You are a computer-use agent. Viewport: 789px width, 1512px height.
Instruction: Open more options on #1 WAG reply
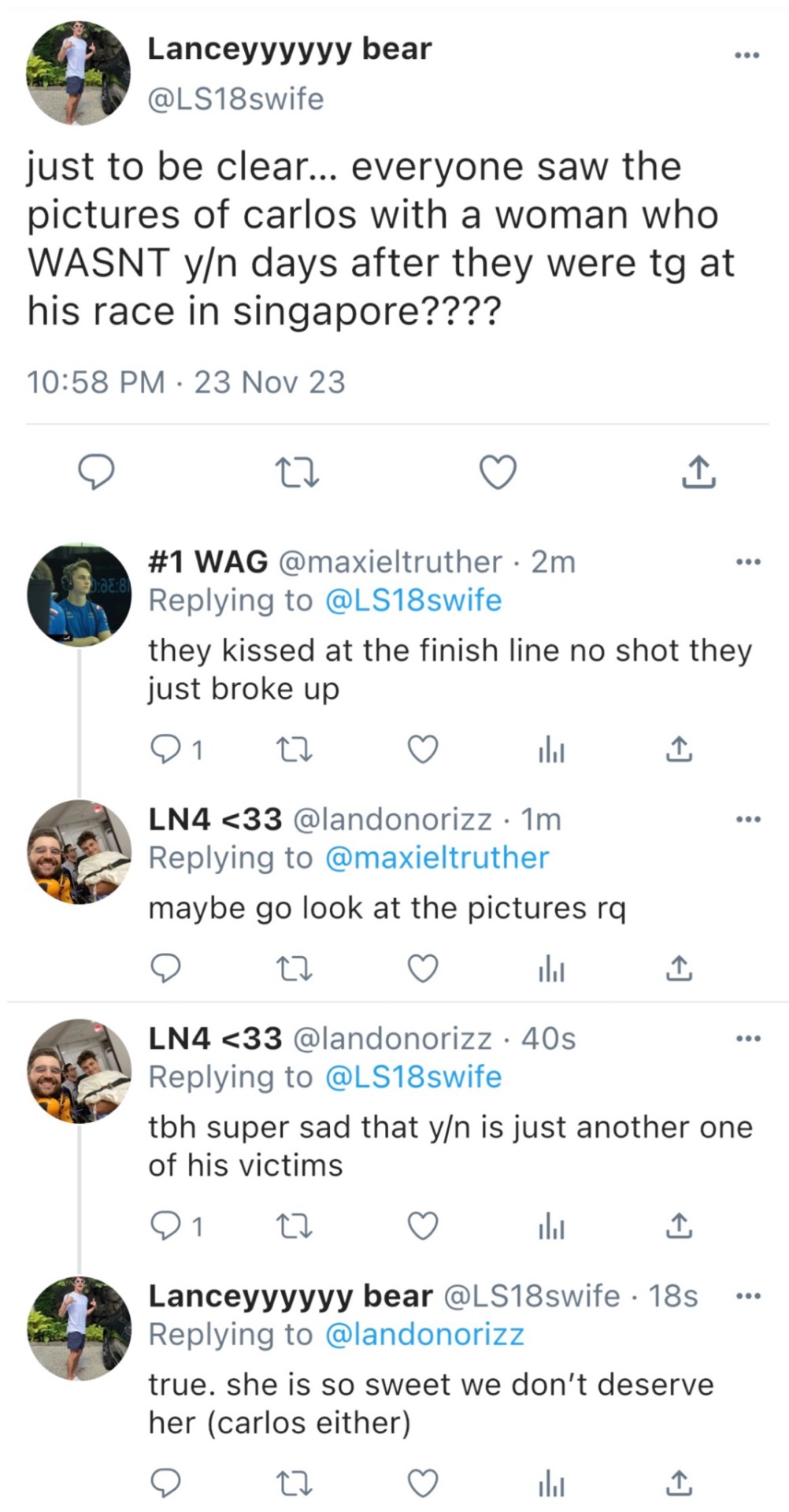(746, 562)
